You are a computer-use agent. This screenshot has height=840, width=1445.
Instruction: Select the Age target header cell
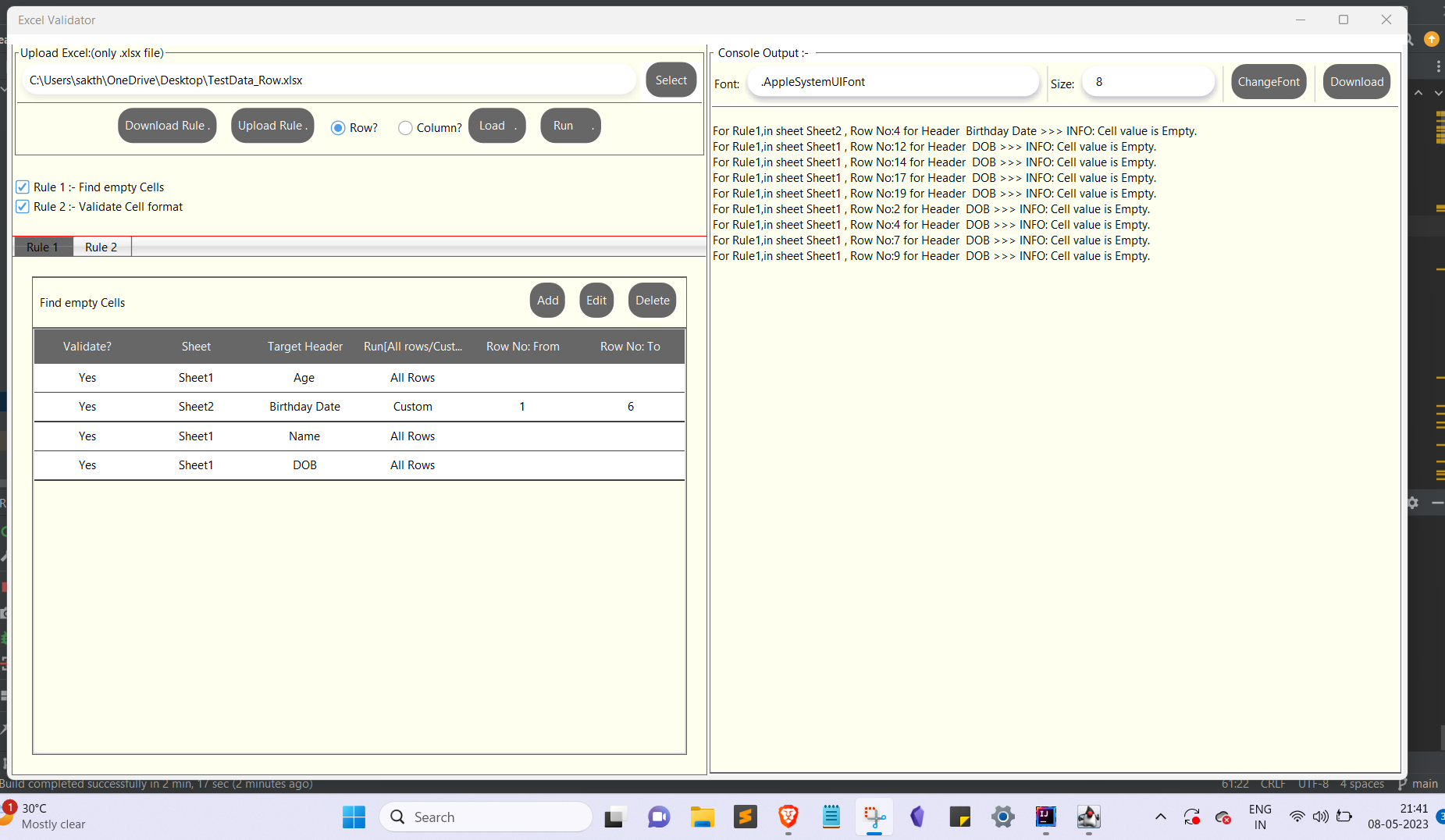[304, 378]
